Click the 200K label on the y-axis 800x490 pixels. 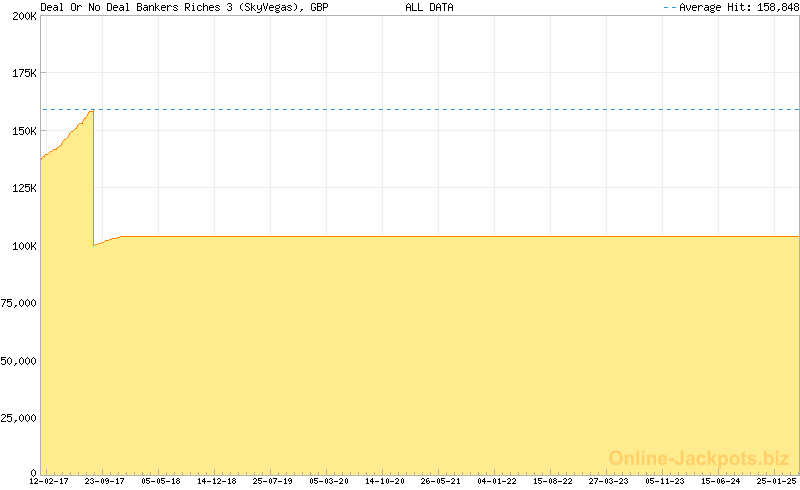(x=24, y=17)
